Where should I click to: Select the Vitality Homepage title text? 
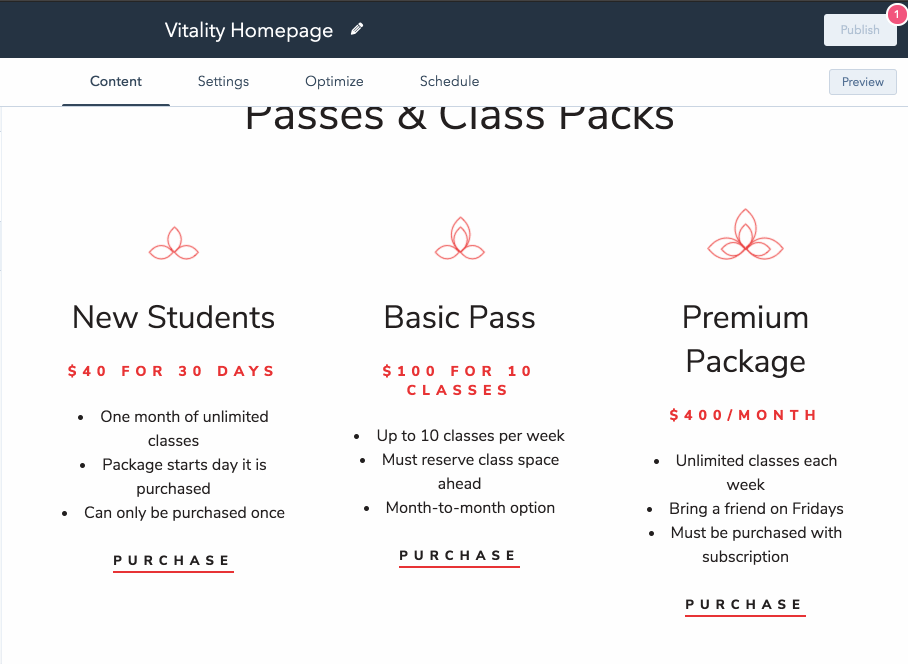249,30
